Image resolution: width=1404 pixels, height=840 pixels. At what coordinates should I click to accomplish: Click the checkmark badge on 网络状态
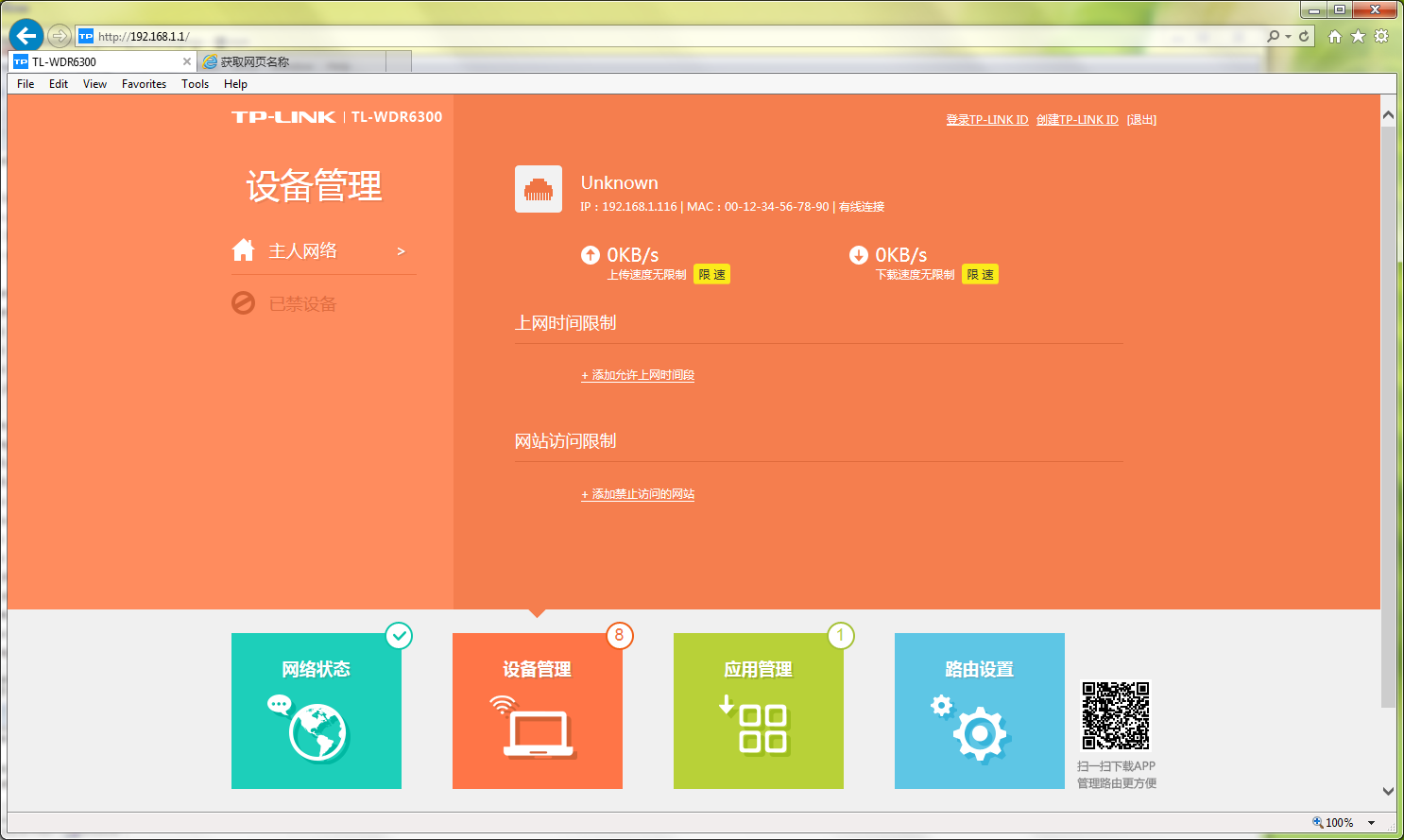(399, 636)
